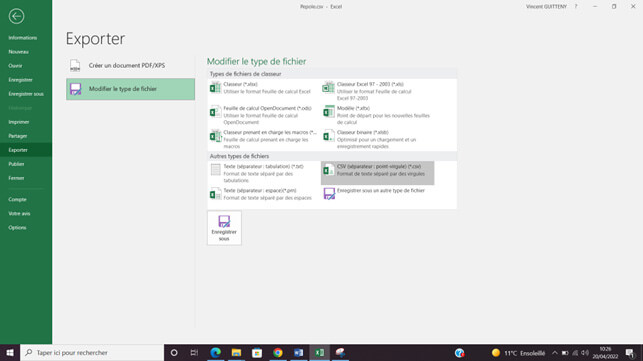Click the Taper ici pour rechercher box

(x=92, y=353)
